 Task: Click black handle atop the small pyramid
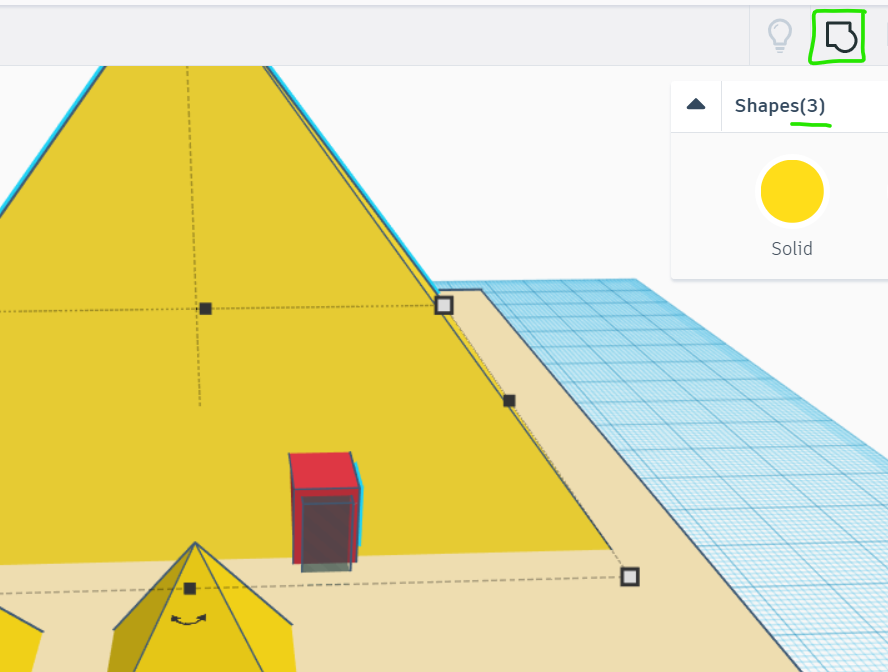click(190, 589)
